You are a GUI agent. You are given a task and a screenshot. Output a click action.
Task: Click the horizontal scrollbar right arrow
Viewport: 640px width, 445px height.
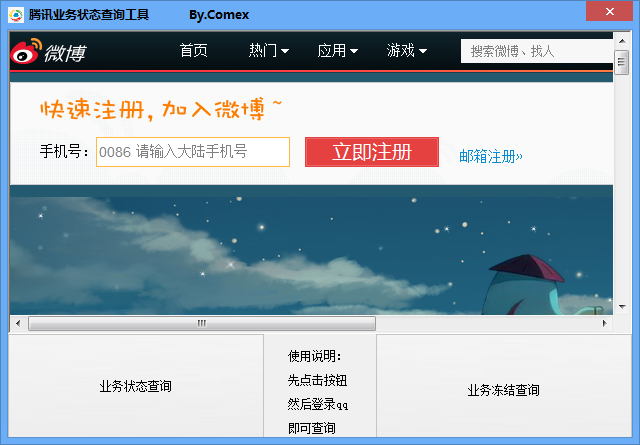tap(605, 323)
